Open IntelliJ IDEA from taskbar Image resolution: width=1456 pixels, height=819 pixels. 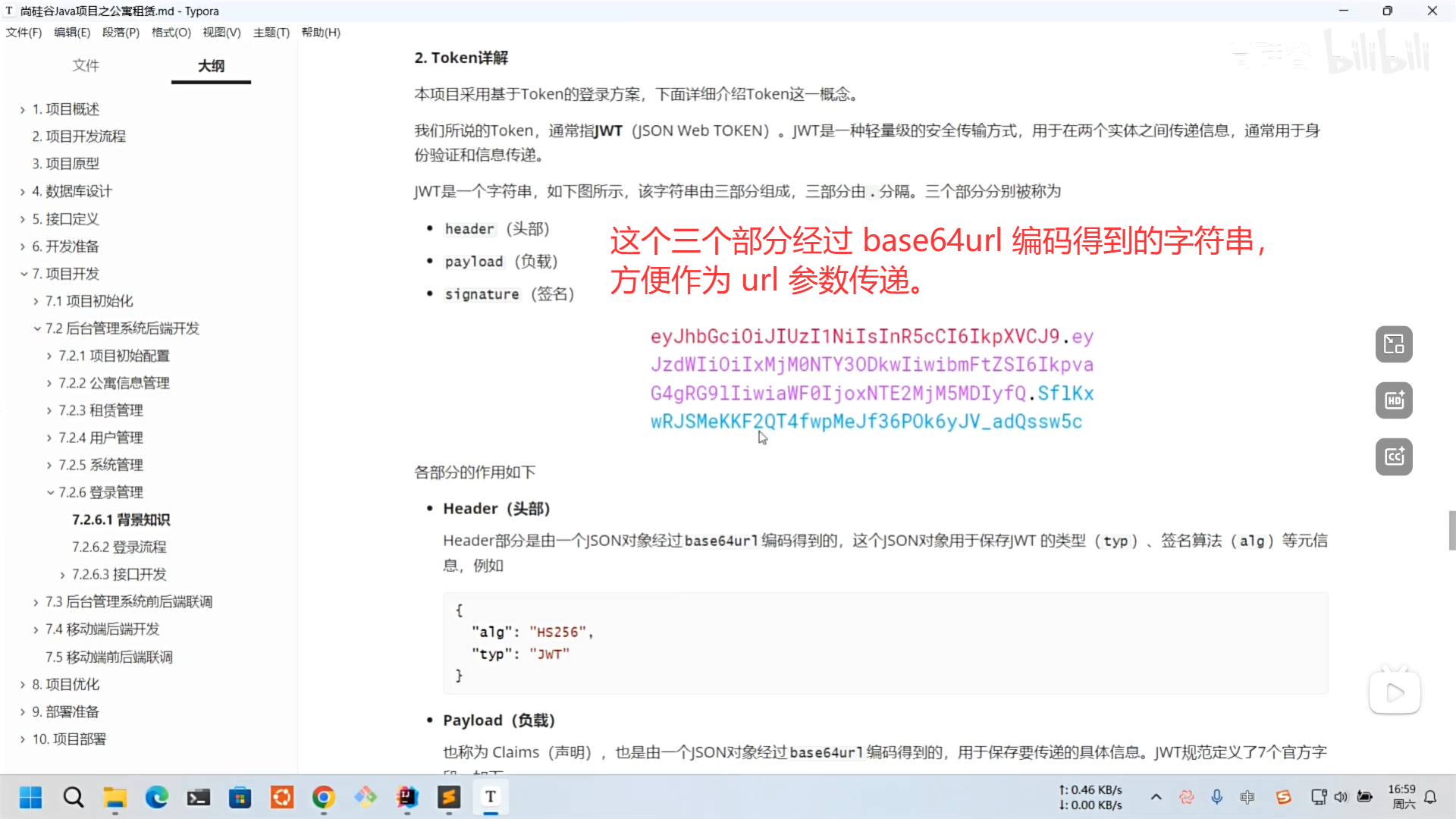[407, 797]
